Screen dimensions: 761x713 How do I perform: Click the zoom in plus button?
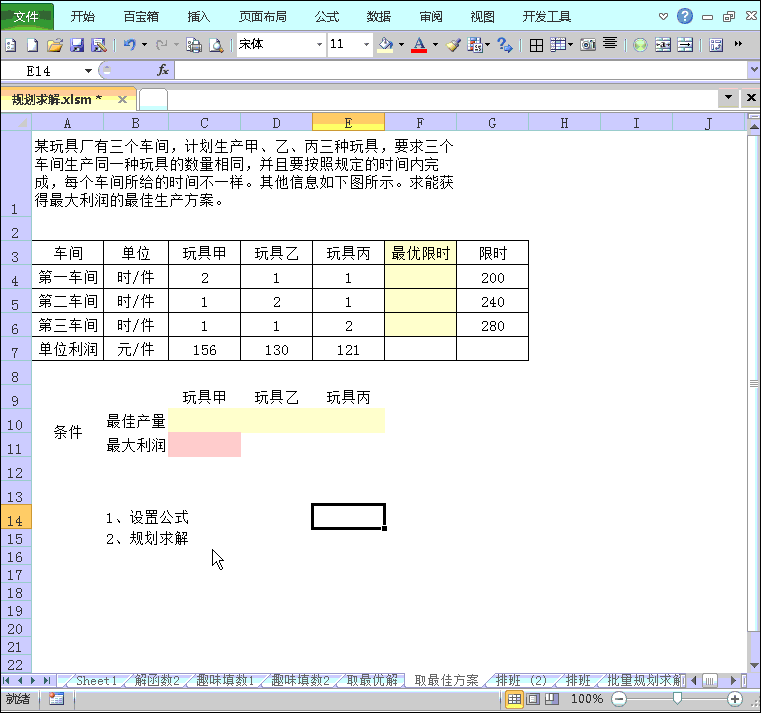[735, 699]
